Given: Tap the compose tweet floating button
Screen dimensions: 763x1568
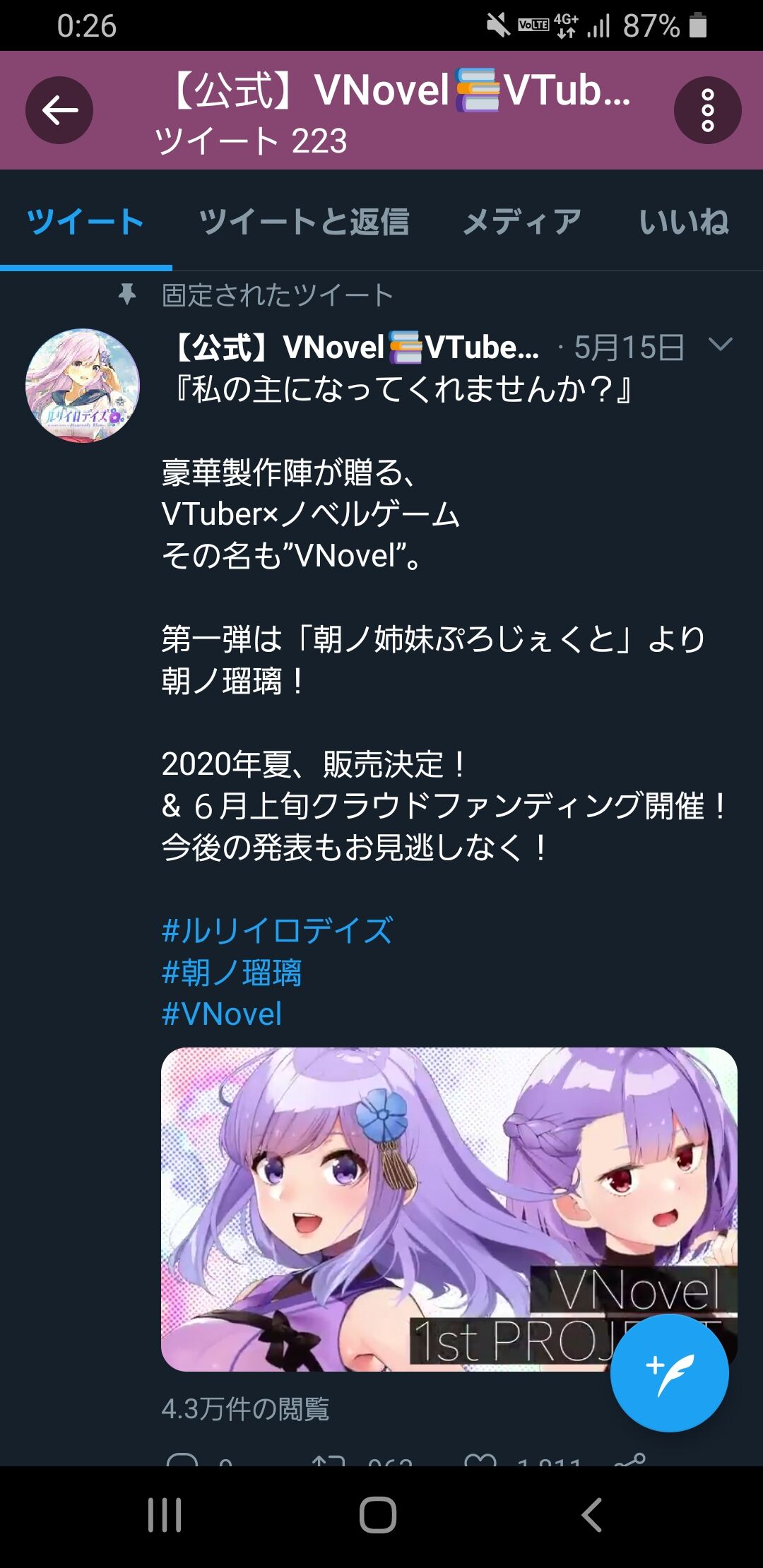Looking at the screenshot, I should tap(669, 1373).
